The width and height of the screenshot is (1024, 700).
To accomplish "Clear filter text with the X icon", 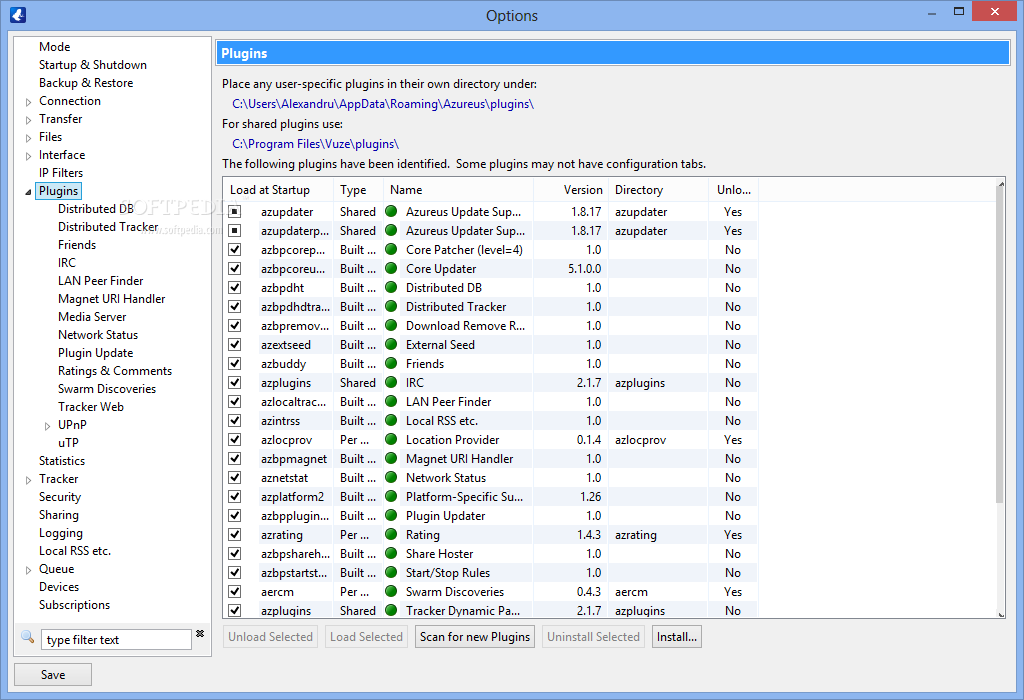I will tap(200, 633).
